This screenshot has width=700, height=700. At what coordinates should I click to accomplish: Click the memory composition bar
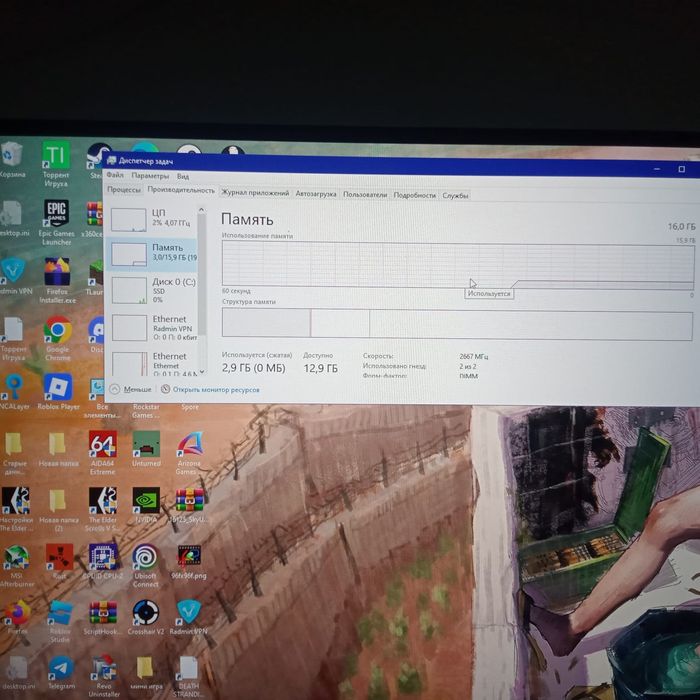coord(457,324)
